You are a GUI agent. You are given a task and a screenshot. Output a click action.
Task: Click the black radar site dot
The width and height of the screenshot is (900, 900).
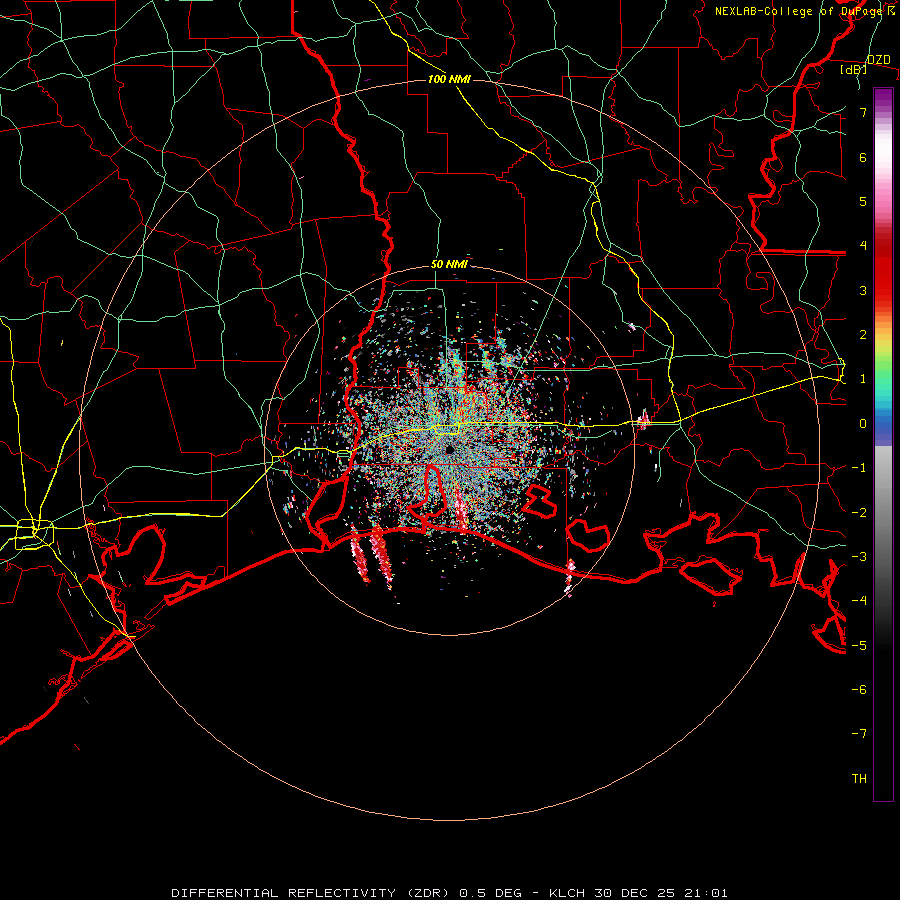click(449, 449)
